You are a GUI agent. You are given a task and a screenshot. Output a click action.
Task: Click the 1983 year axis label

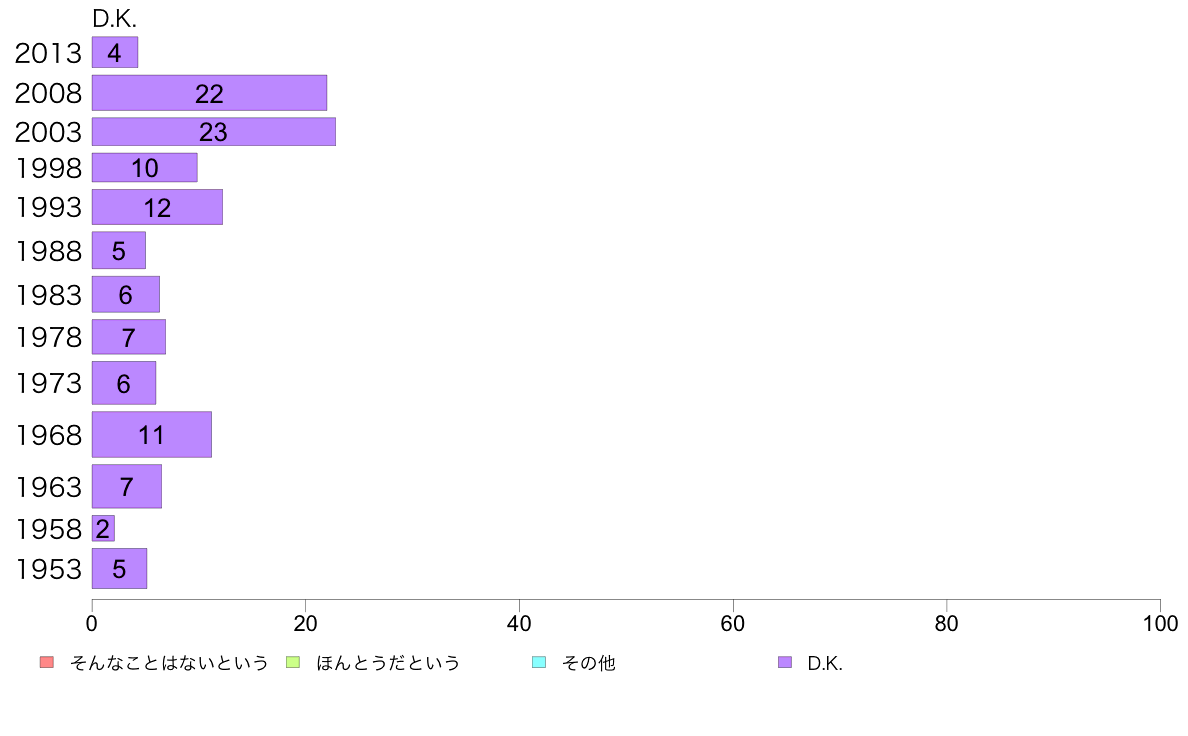48,295
